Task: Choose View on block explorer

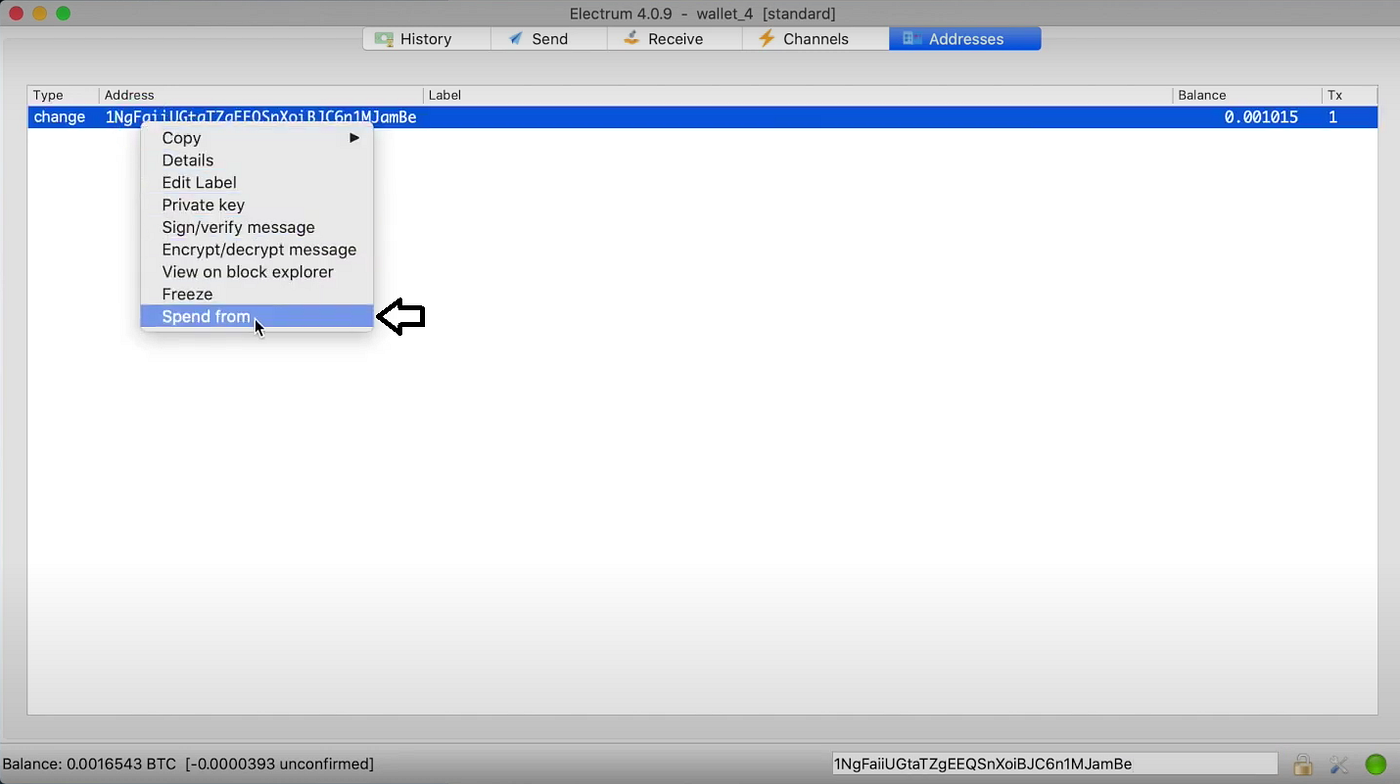Action: pyautogui.click(x=257, y=272)
